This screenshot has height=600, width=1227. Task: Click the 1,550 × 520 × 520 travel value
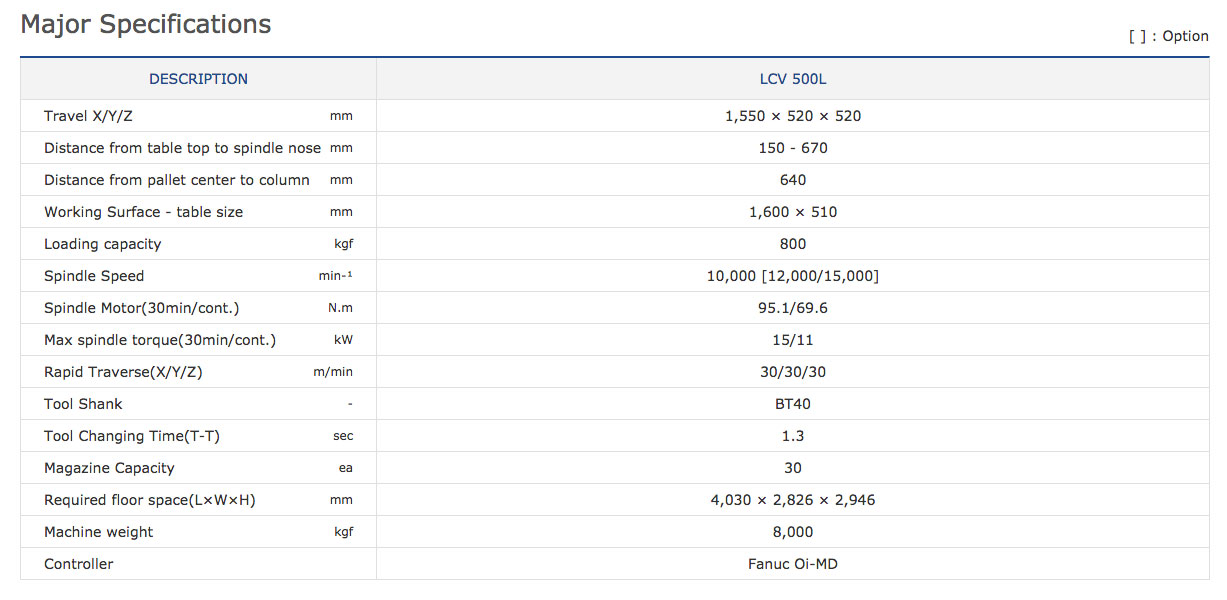(x=792, y=116)
